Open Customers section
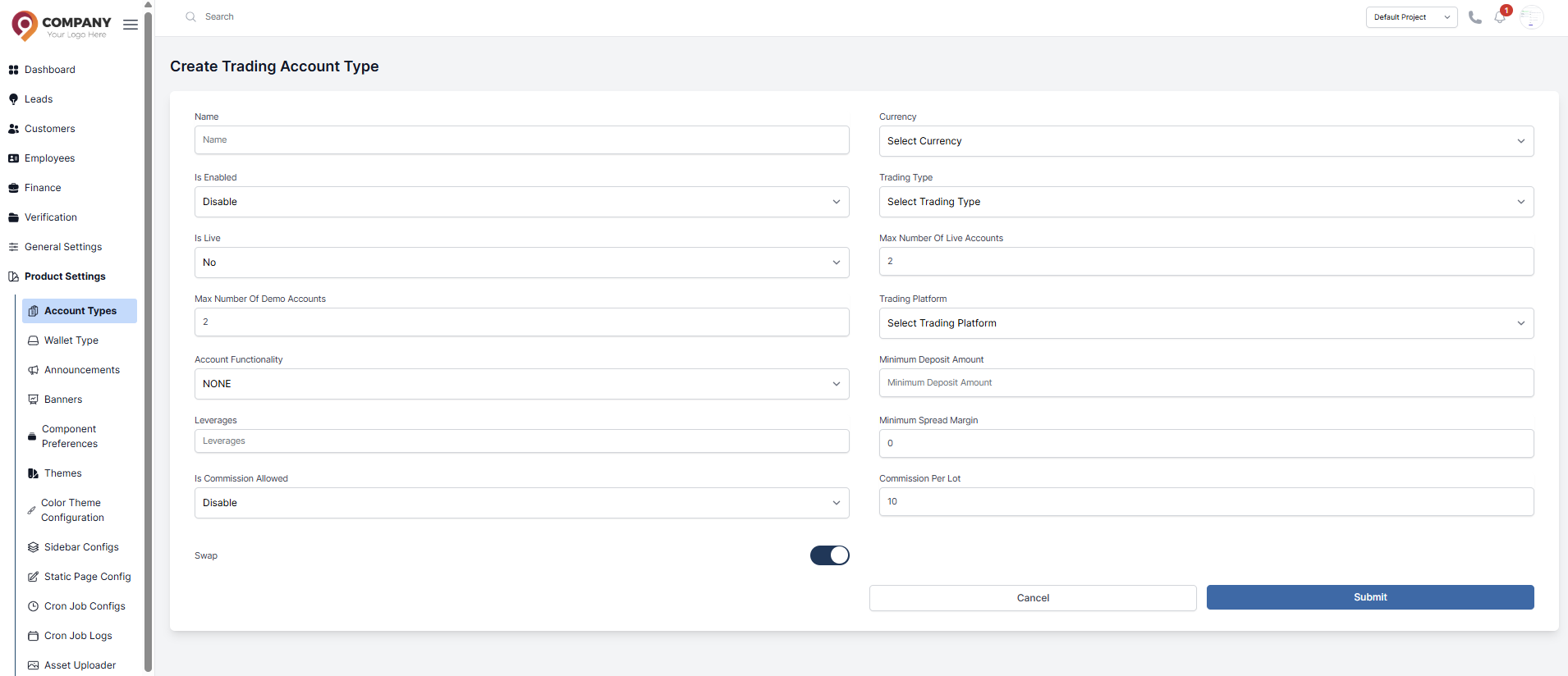The image size is (1568, 676). tap(50, 129)
